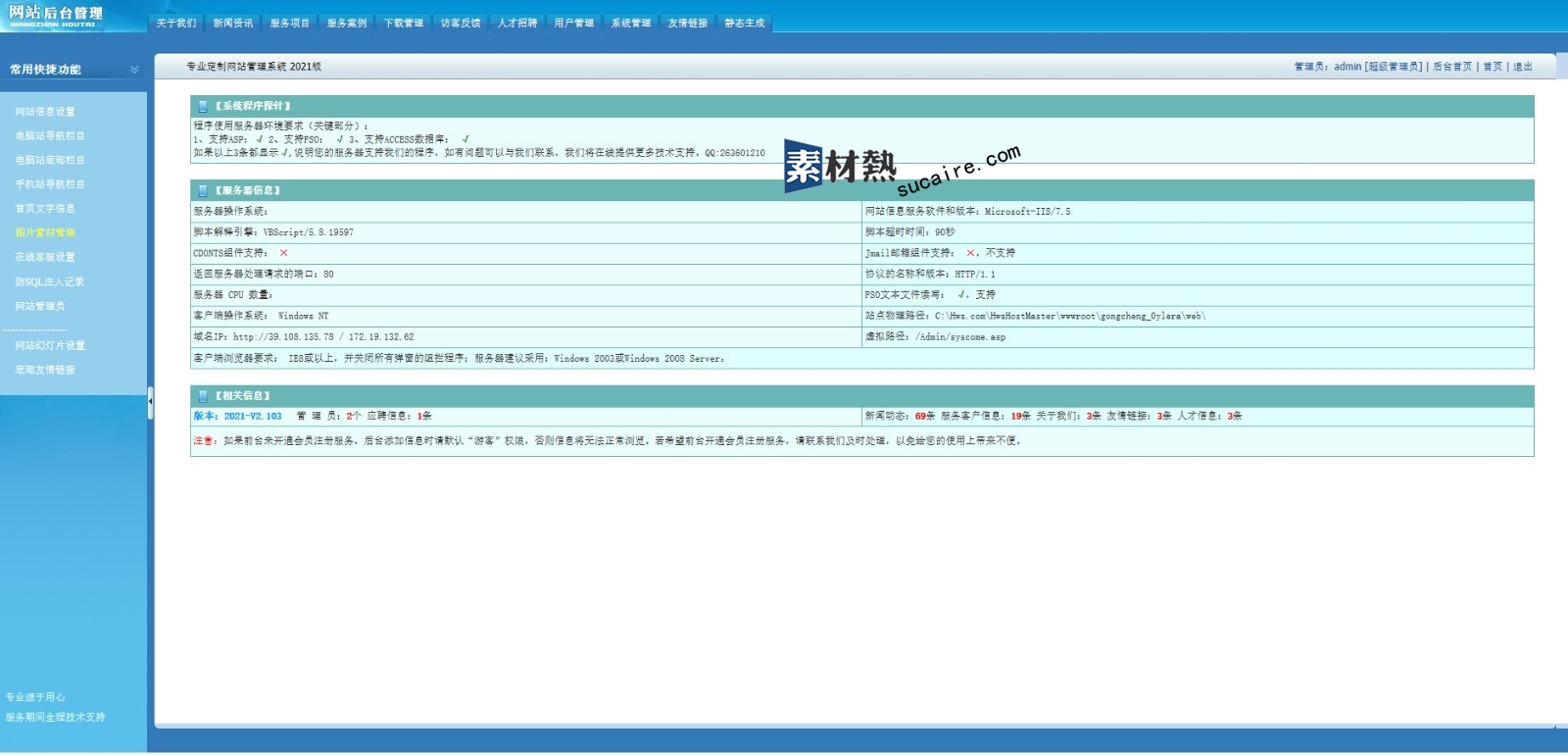This screenshot has width=1568, height=755.
Task: Click the QQ:263601210 contact text
Action: point(735,153)
